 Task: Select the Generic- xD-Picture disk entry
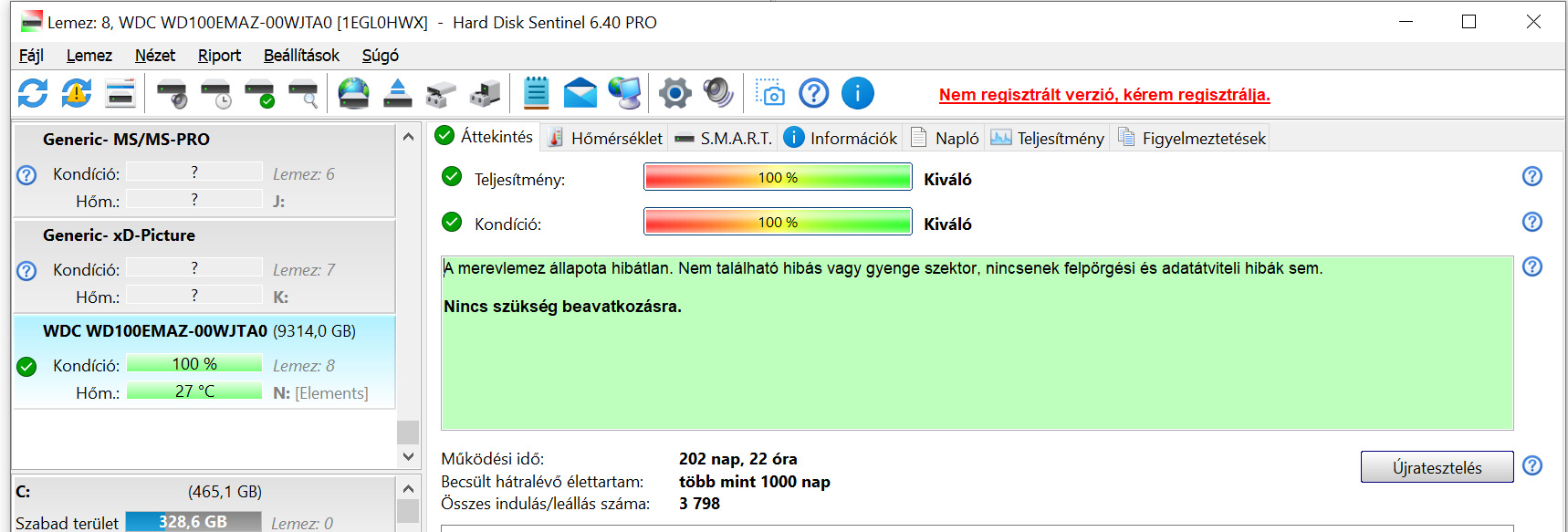pyautogui.click(x=204, y=266)
